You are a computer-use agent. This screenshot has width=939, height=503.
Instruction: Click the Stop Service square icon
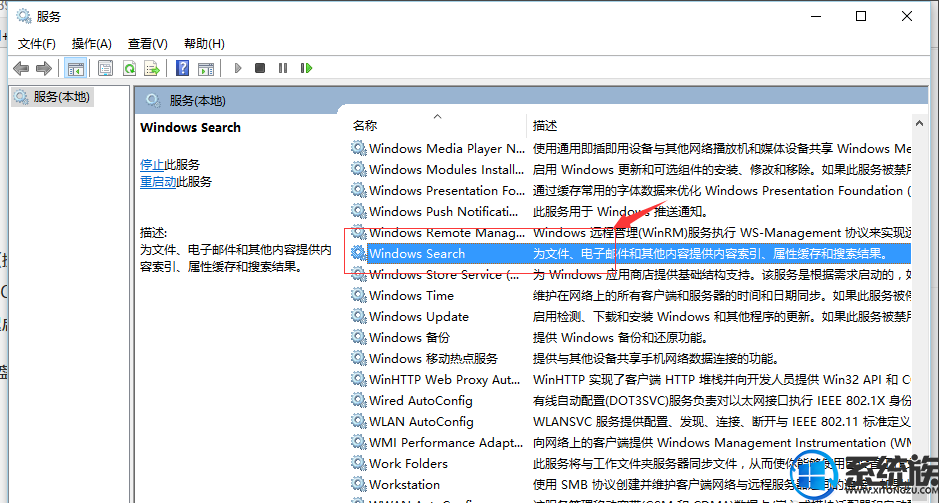pyautogui.click(x=260, y=68)
